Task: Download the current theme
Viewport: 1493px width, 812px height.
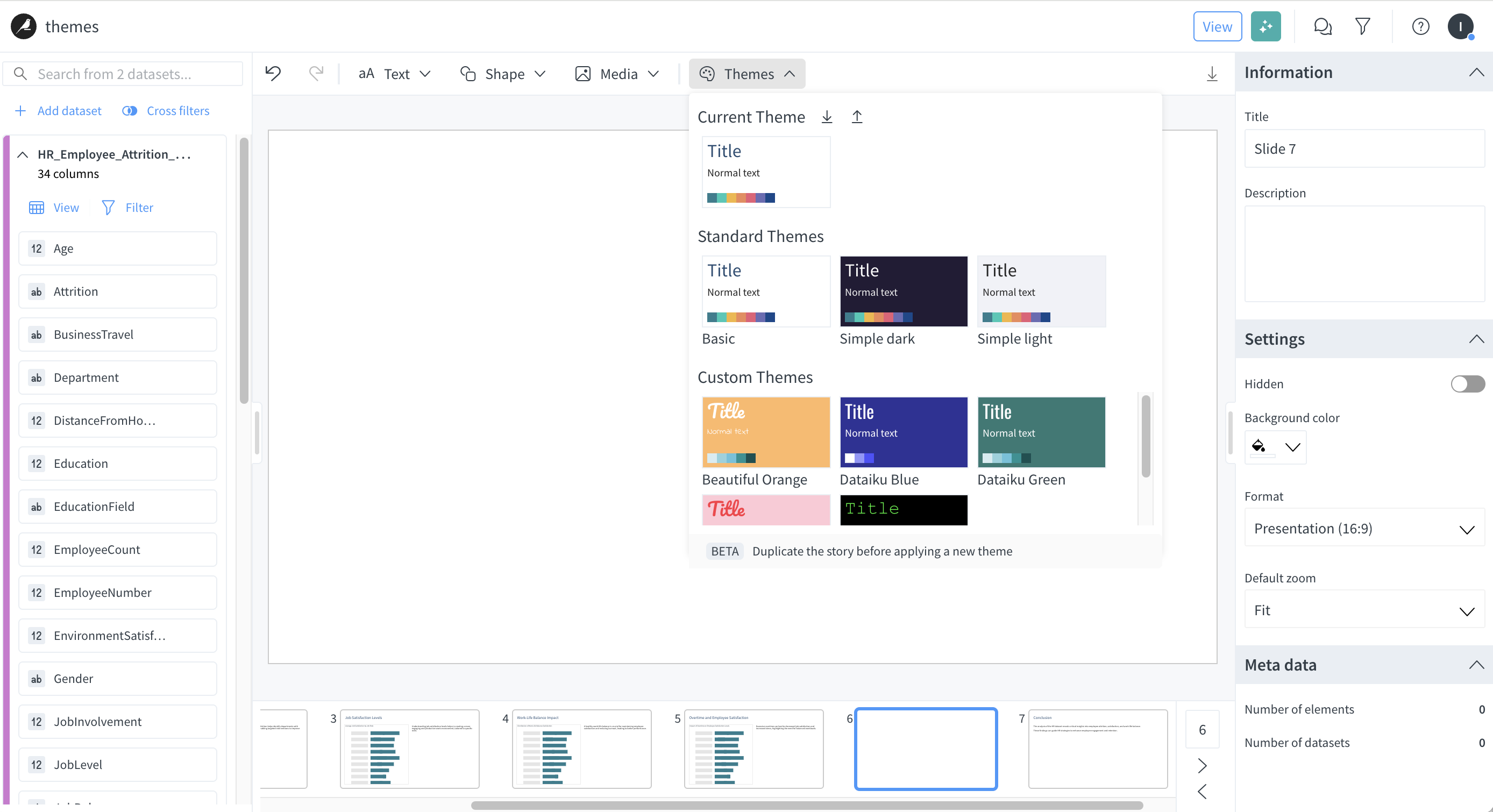Action: [827, 117]
